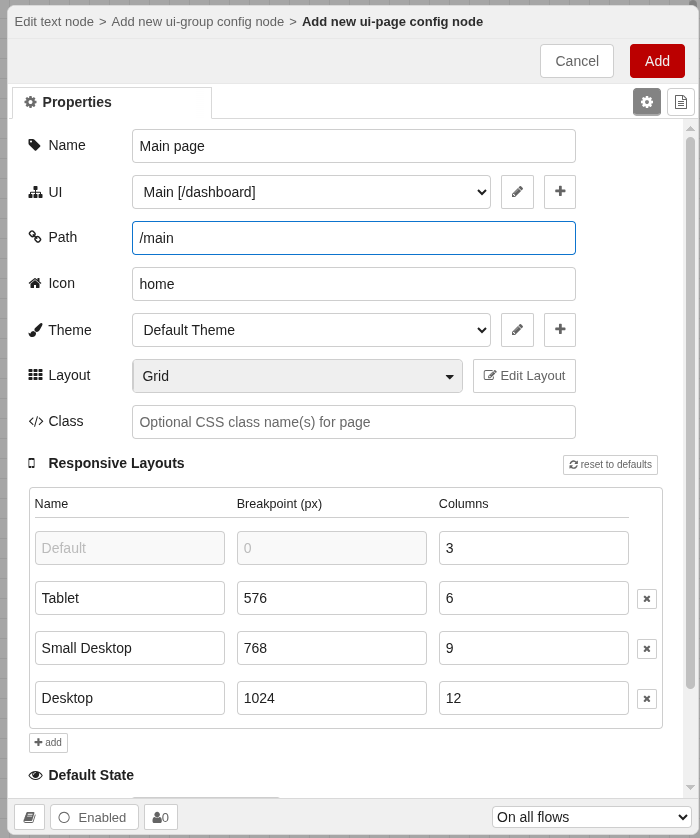This screenshot has height=838, width=700.
Task: Open the Default Theme dropdown
Action: [311, 330]
